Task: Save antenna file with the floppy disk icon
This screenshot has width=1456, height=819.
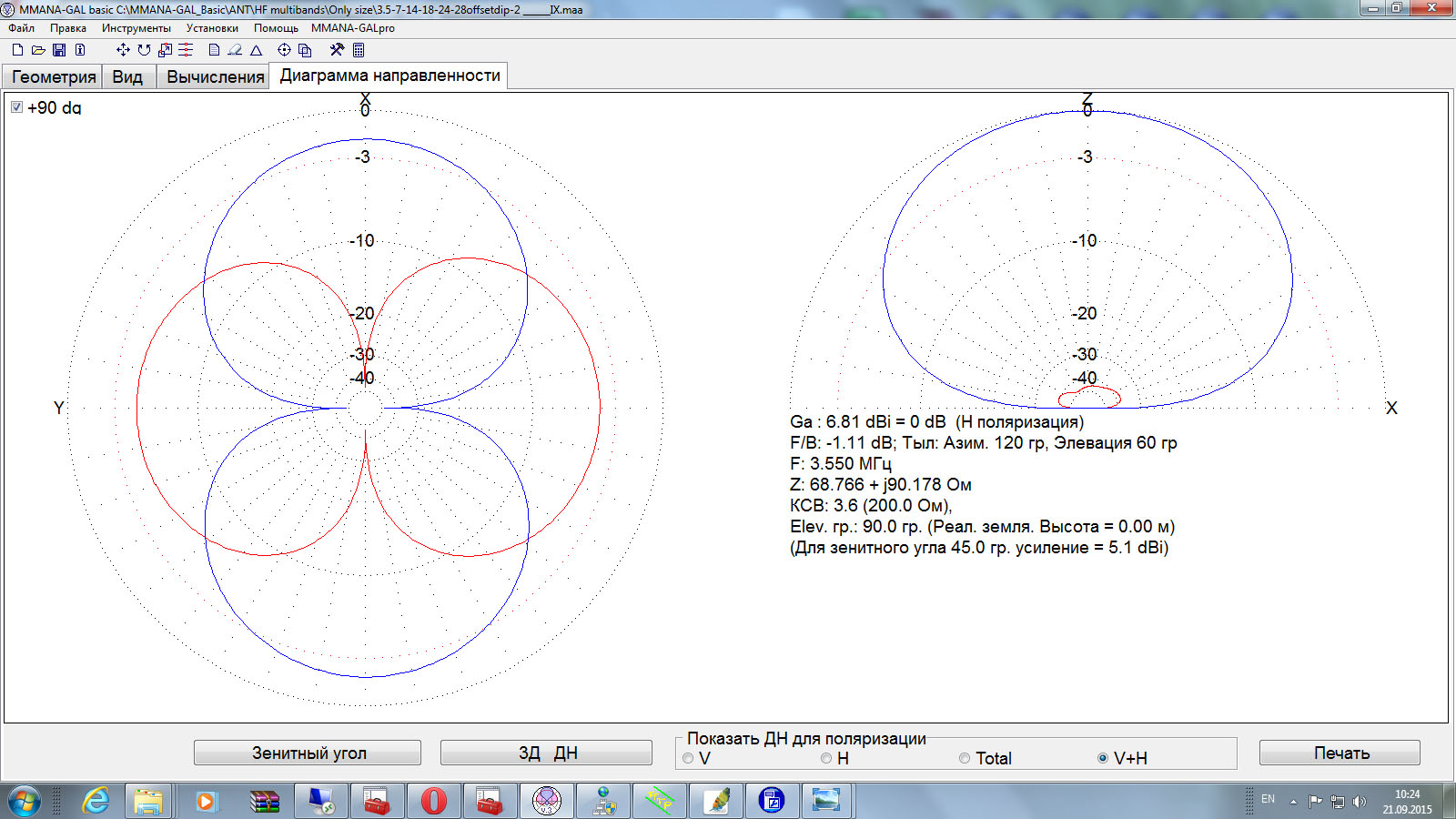Action: coord(59,50)
